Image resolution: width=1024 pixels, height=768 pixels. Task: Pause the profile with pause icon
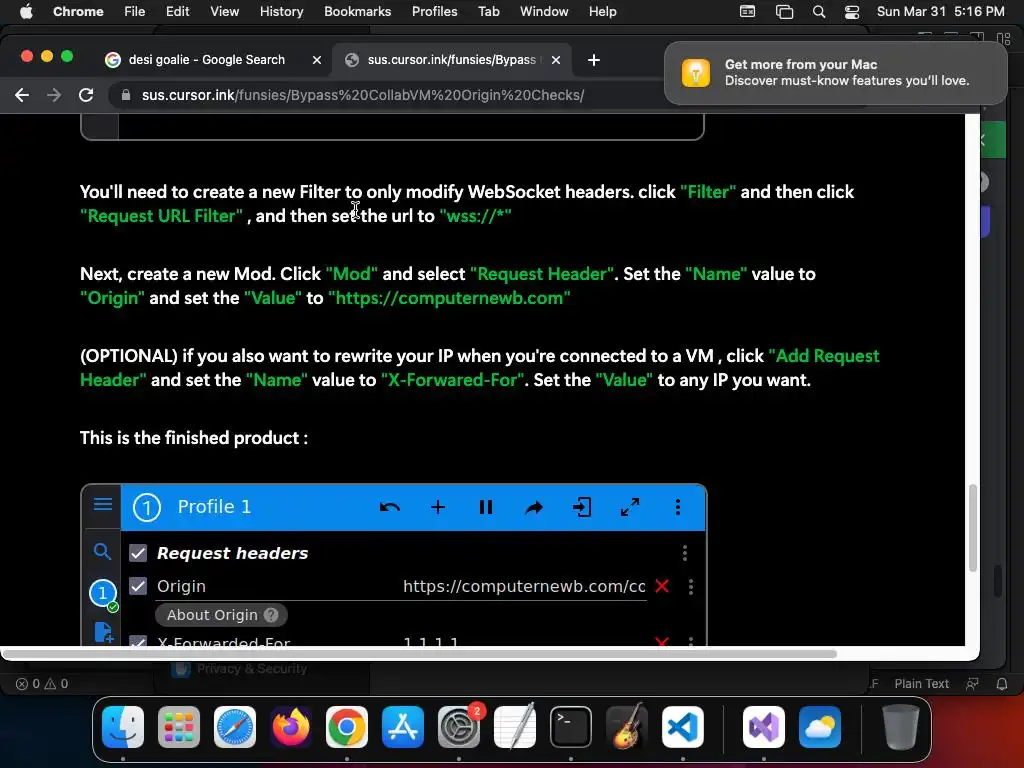(x=486, y=507)
